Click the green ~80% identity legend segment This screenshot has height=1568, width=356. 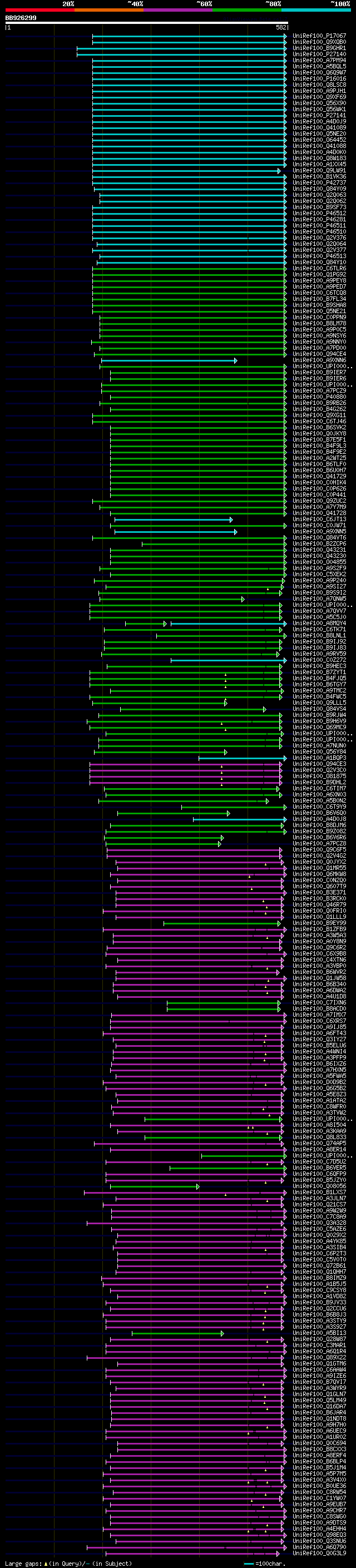[247, 10]
